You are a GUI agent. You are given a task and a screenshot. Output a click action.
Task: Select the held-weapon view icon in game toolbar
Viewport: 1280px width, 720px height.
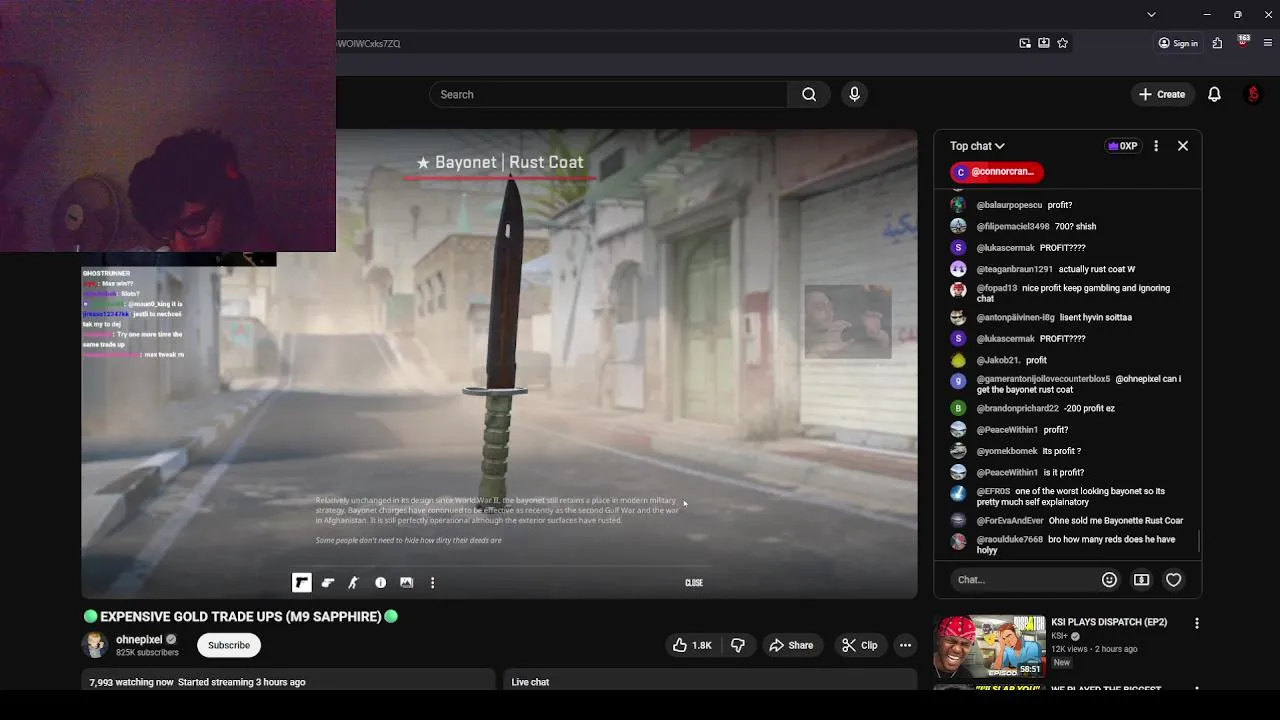(x=327, y=582)
